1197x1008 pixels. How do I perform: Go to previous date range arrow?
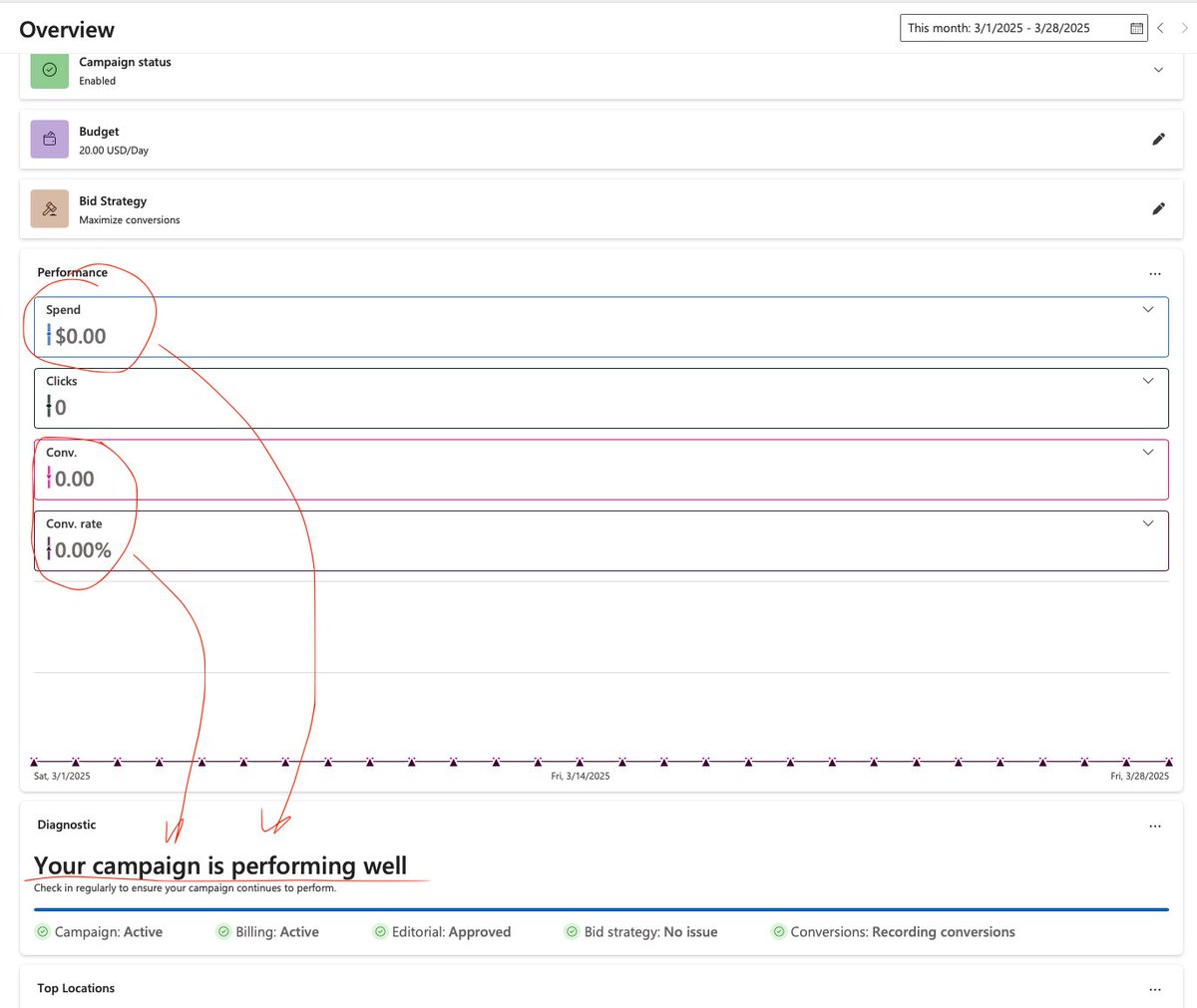click(x=1161, y=28)
